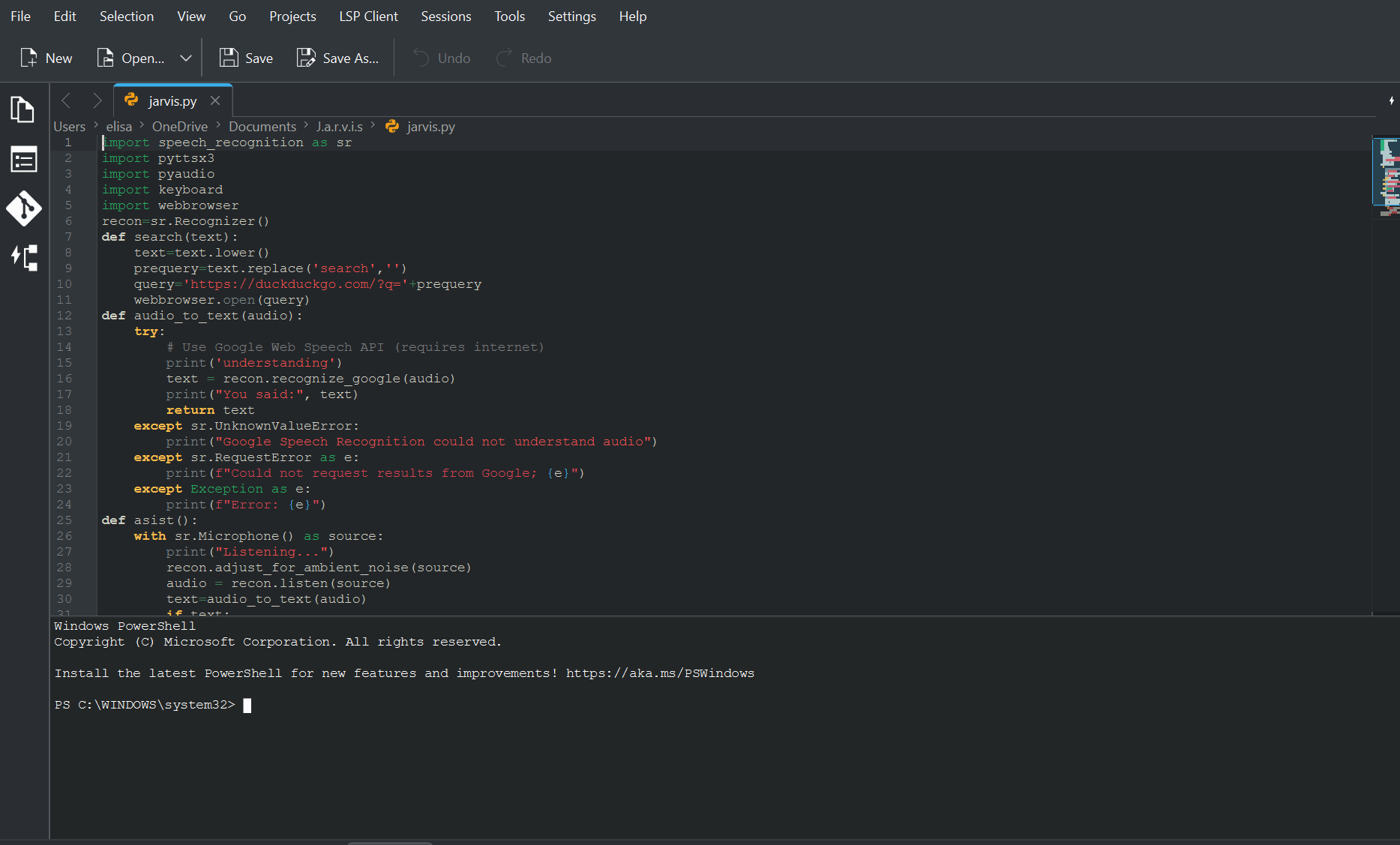The width and height of the screenshot is (1400, 845).
Task: Click the 'def asist():' line
Action: [149, 520]
